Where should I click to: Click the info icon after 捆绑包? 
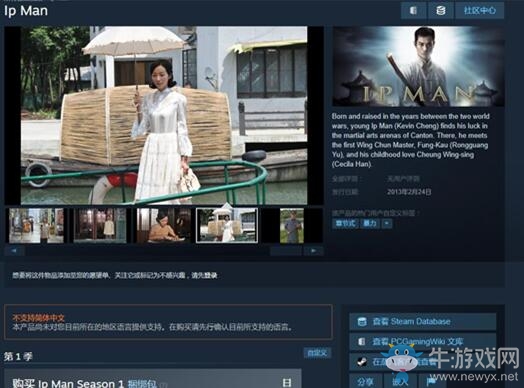163,385
